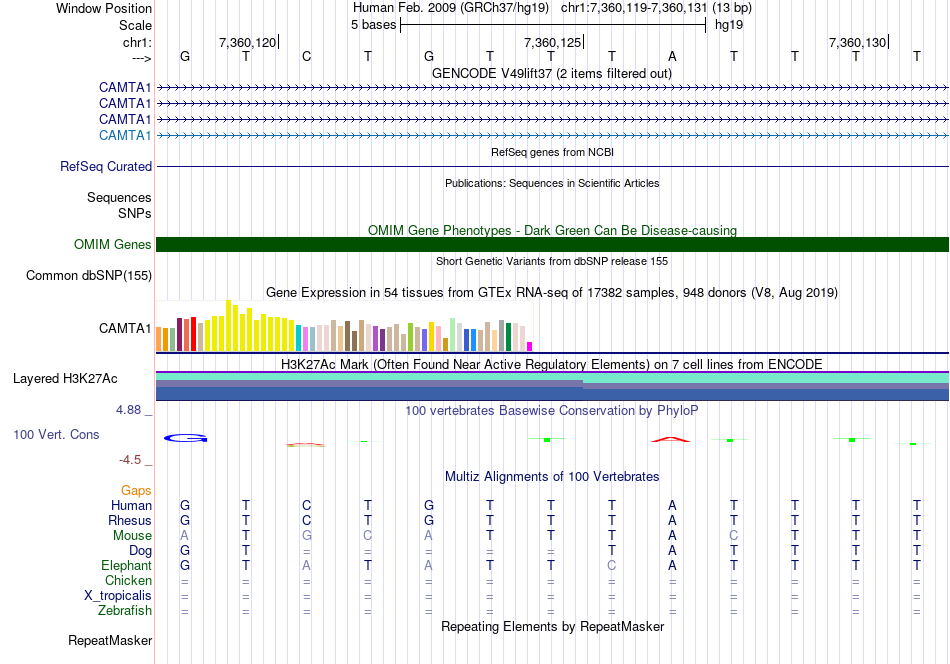Open the GENCODE V49lift37 track title
Image resolution: width=950 pixels, height=664 pixels.
click(x=552, y=73)
